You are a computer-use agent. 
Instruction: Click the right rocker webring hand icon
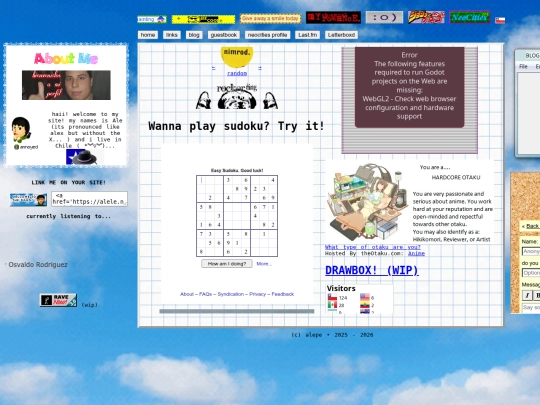tap(270, 100)
